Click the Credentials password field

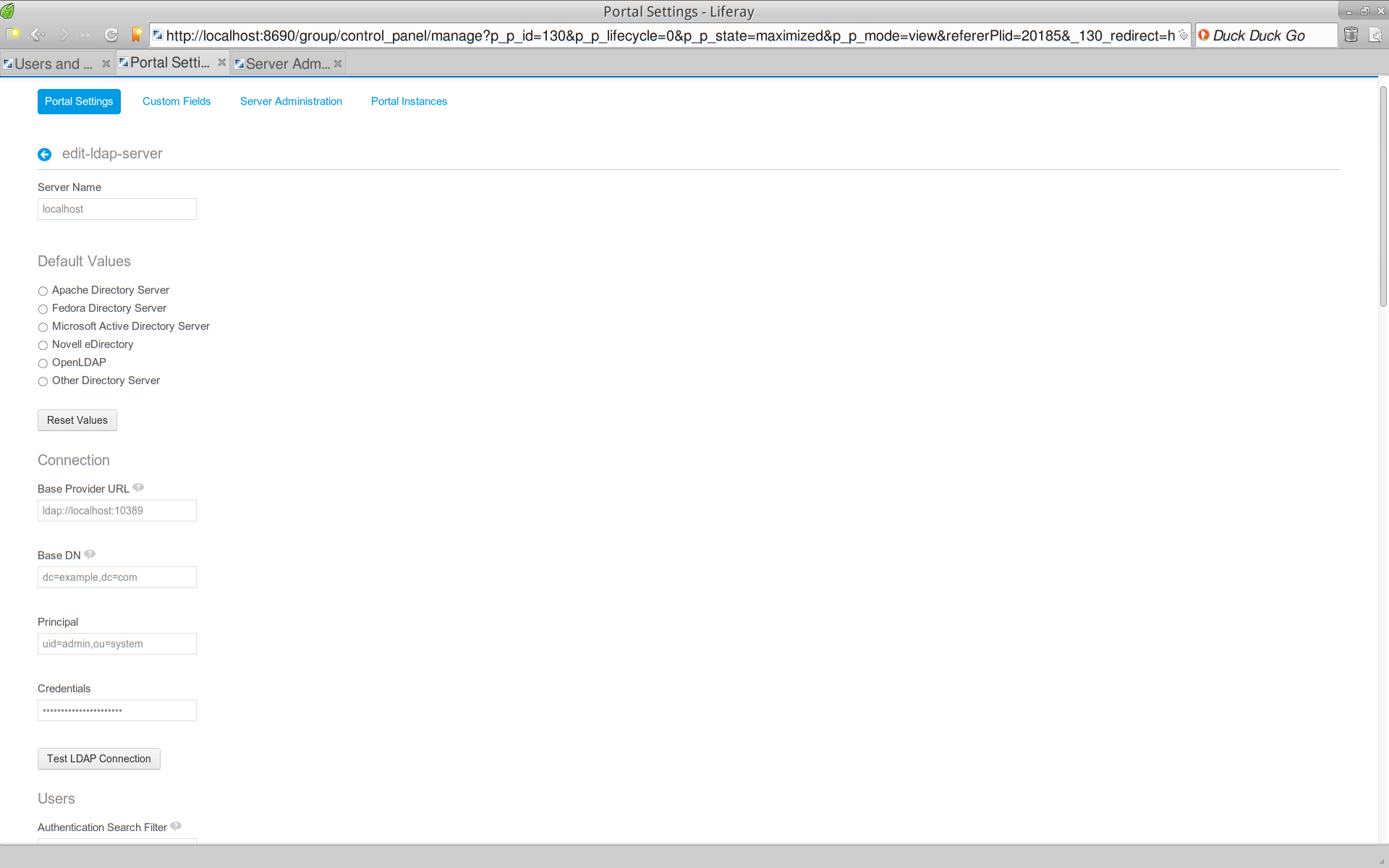[x=117, y=710]
